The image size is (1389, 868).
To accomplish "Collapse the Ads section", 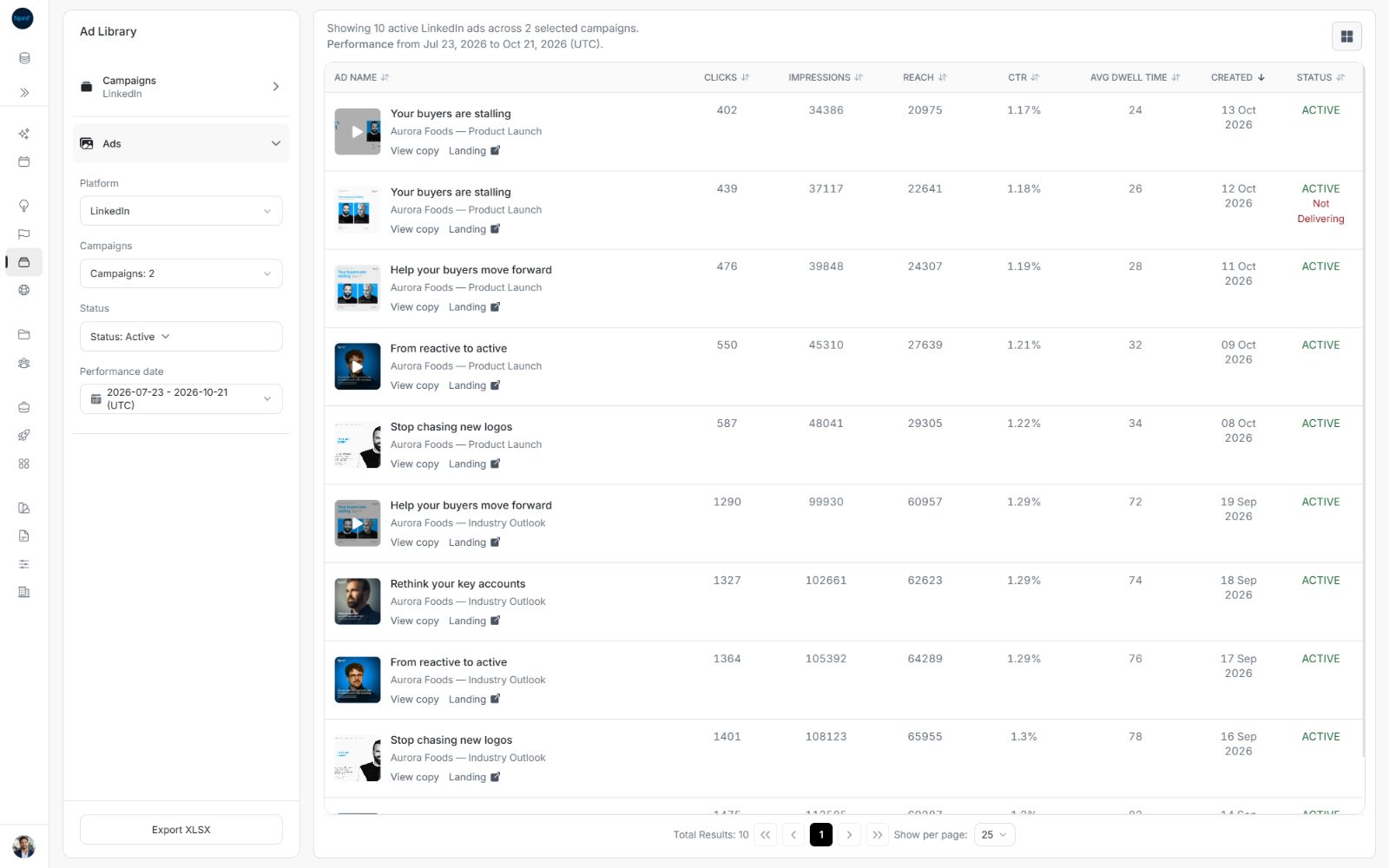I will 181,143.
